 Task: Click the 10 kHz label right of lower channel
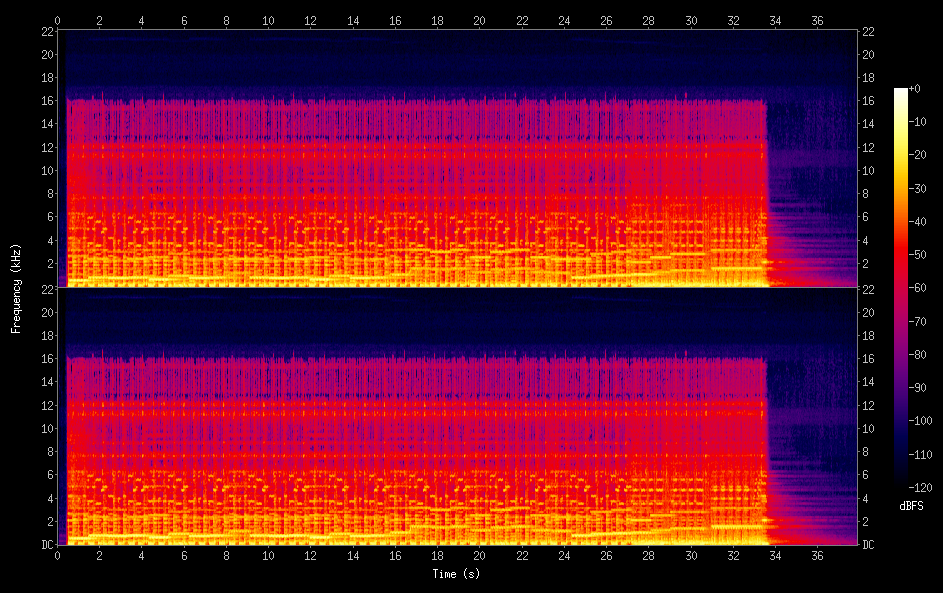click(870, 428)
